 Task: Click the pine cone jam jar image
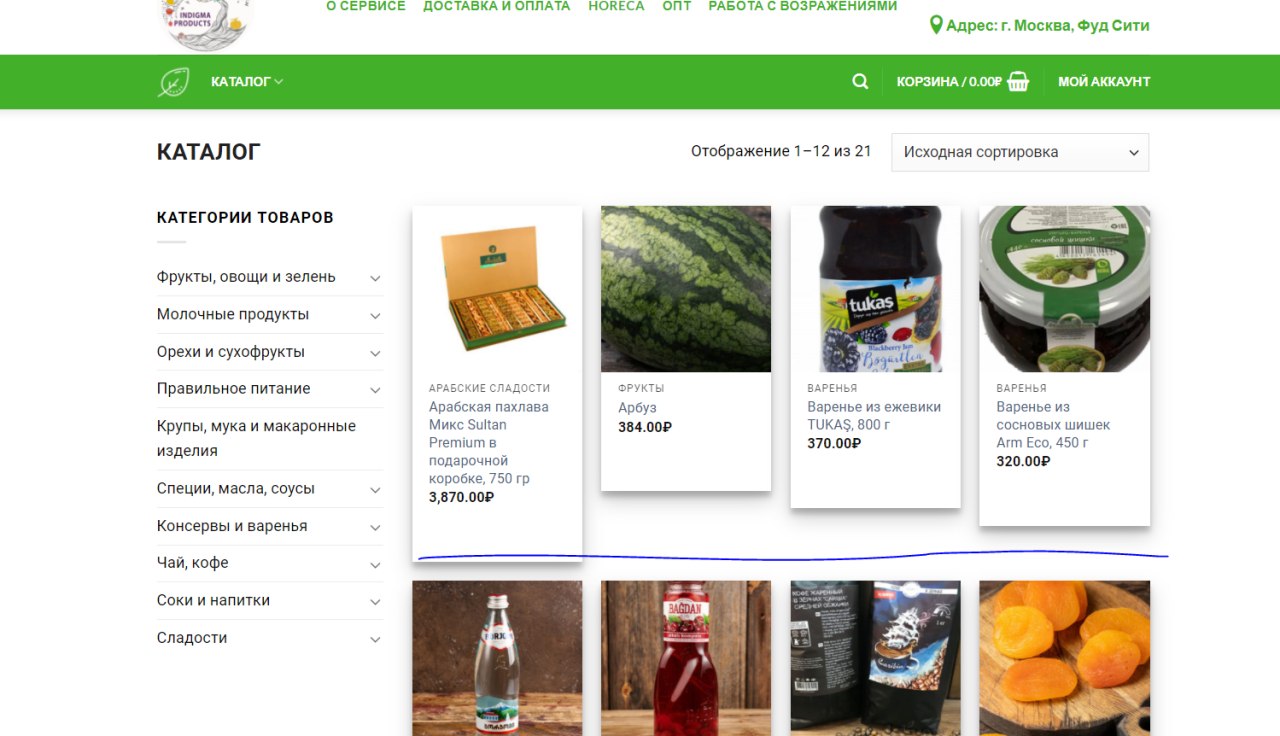click(x=1065, y=289)
